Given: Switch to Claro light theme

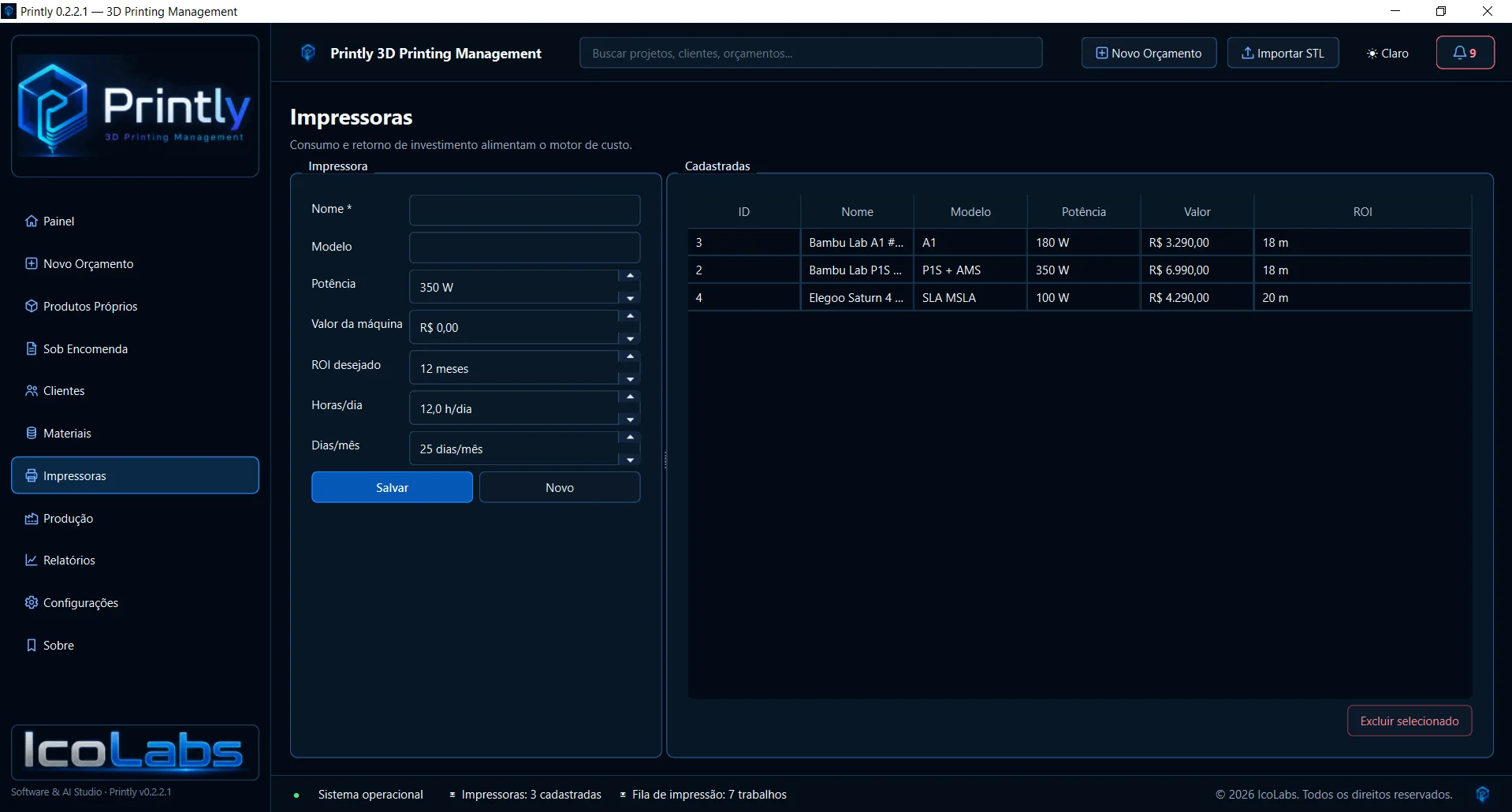Looking at the screenshot, I should point(1387,53).
